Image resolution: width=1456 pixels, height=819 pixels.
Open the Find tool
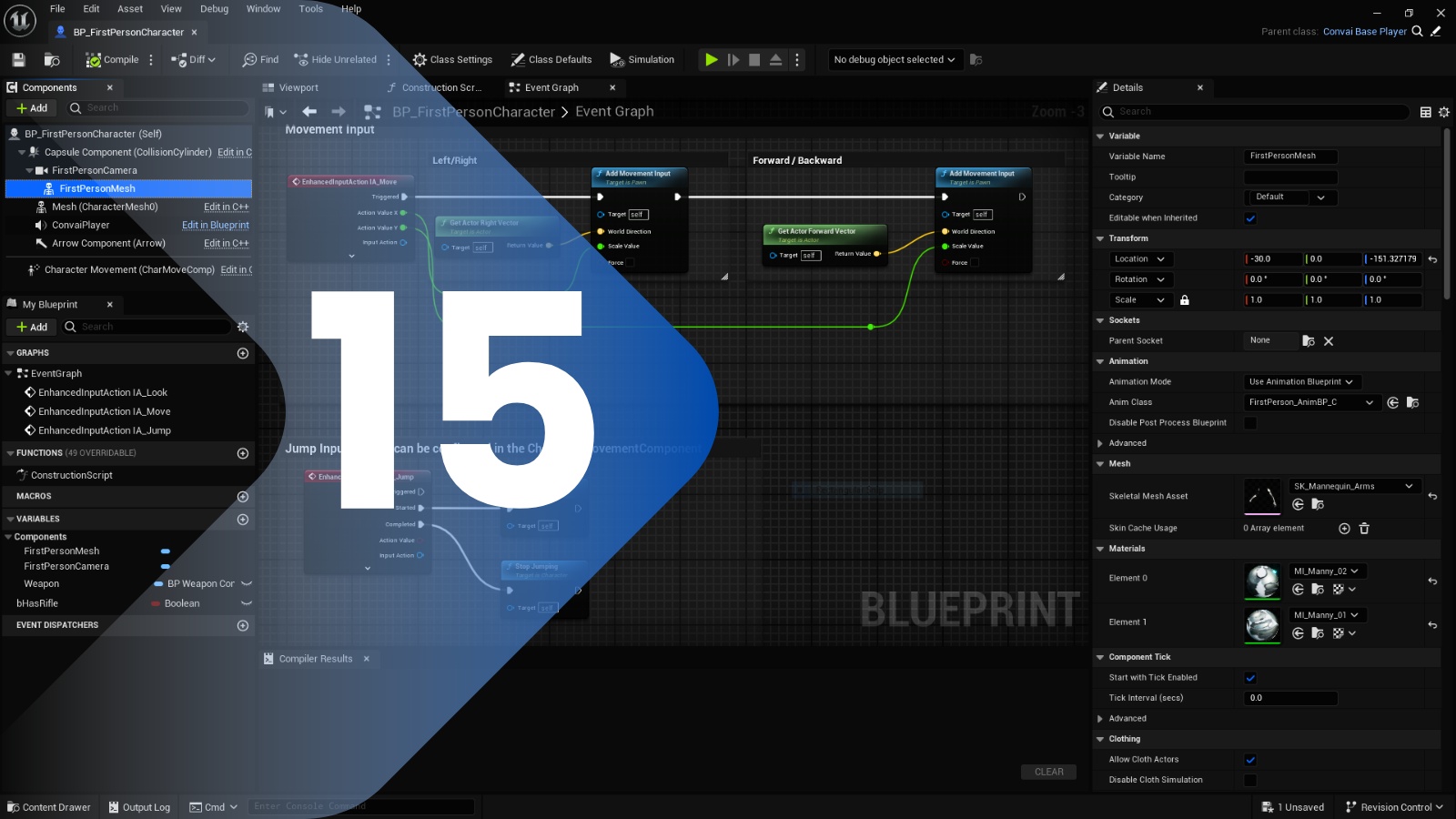click(x=260, y=60)
